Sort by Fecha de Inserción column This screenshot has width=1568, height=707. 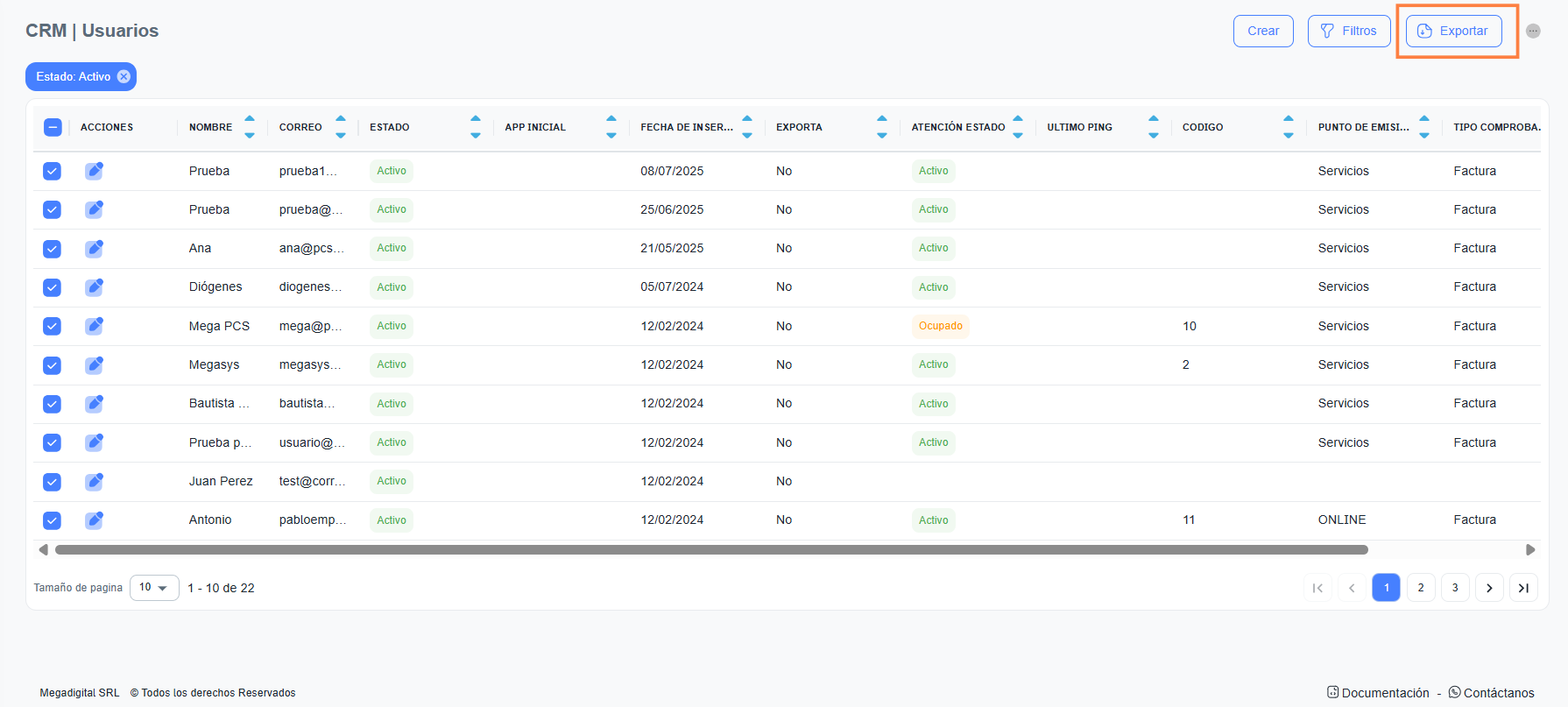point(747,127)
